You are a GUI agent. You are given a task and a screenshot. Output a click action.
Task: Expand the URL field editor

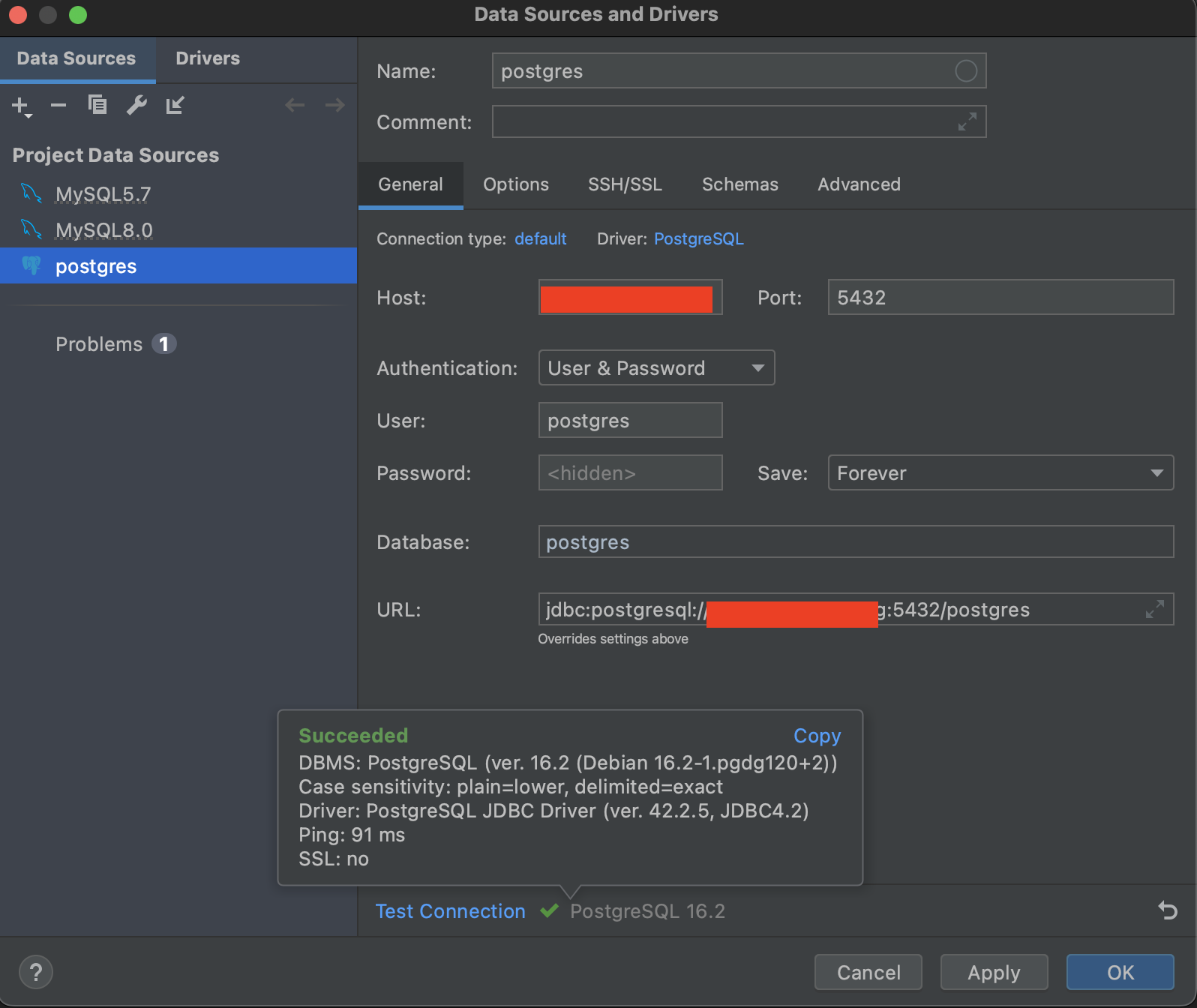pos(1155,609)
